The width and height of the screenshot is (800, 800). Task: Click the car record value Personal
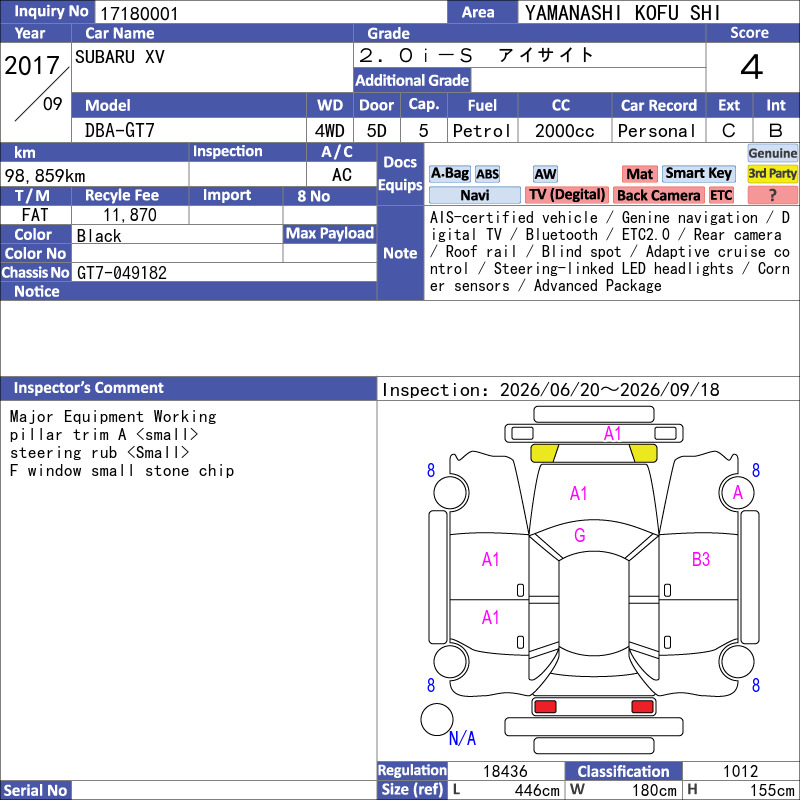pos(657,131)
